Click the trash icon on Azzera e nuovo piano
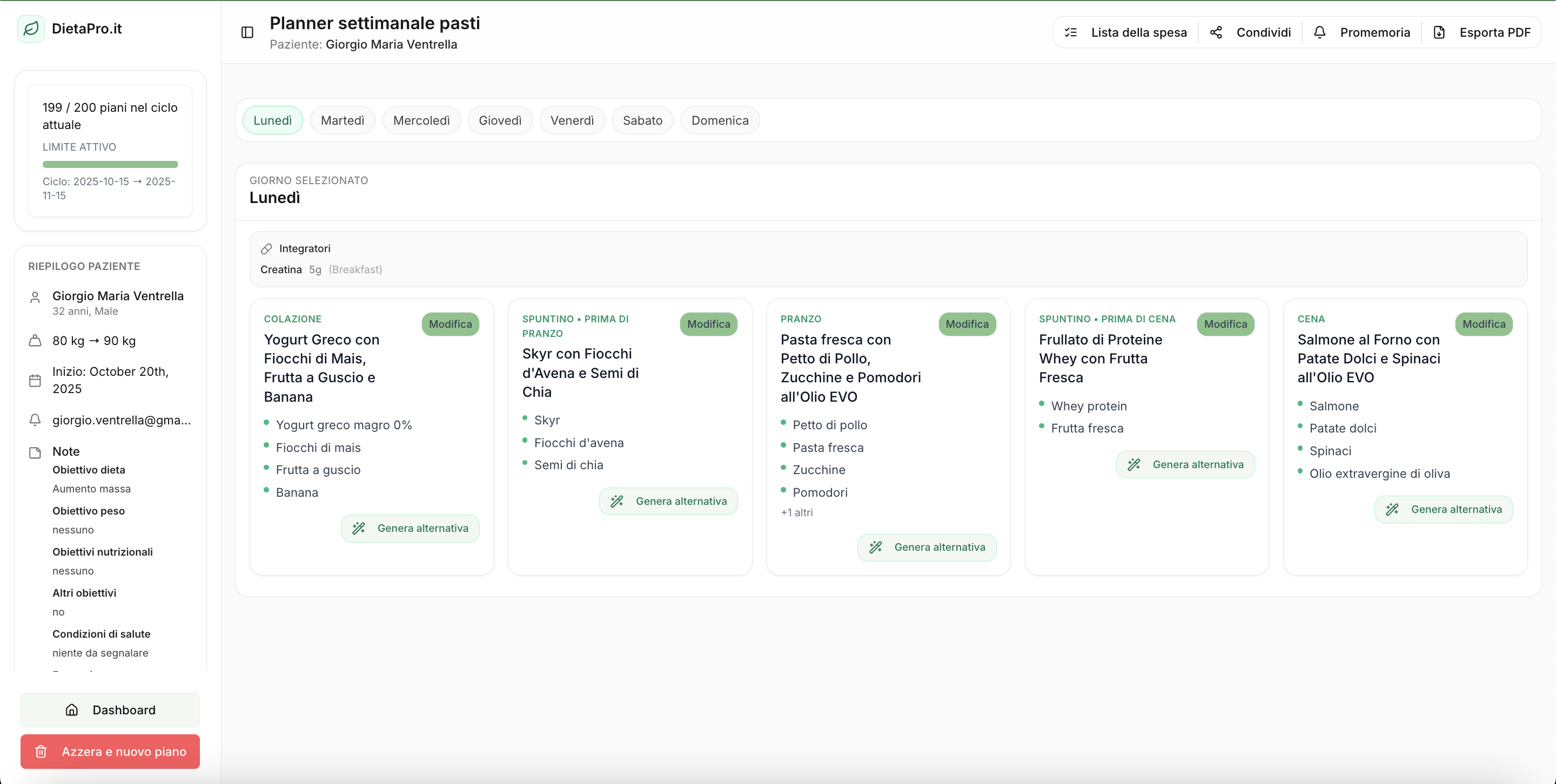This screenshot has width=1556, height=784. tap(41, 752)
